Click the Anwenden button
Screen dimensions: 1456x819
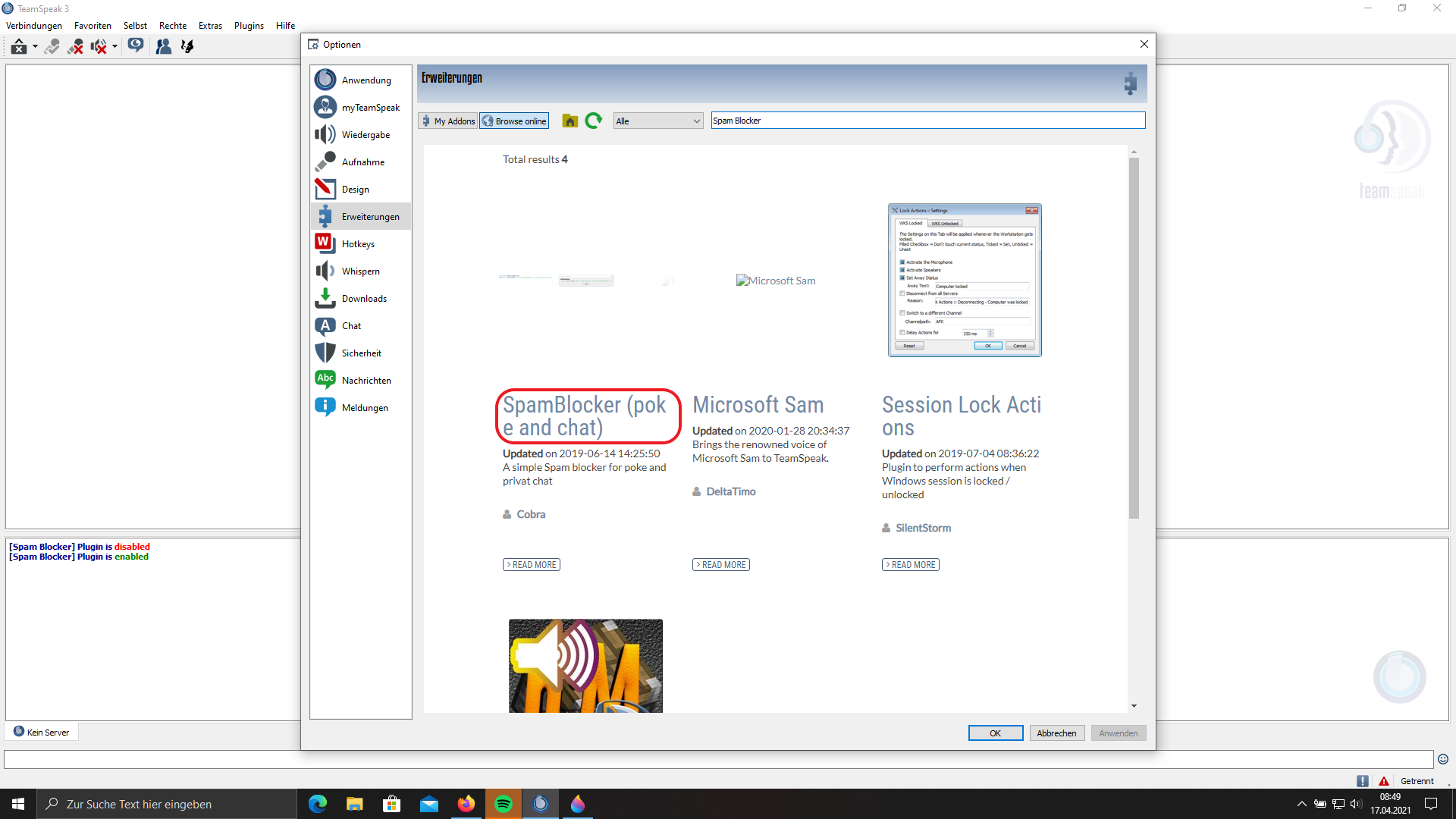click(1119, 733)
